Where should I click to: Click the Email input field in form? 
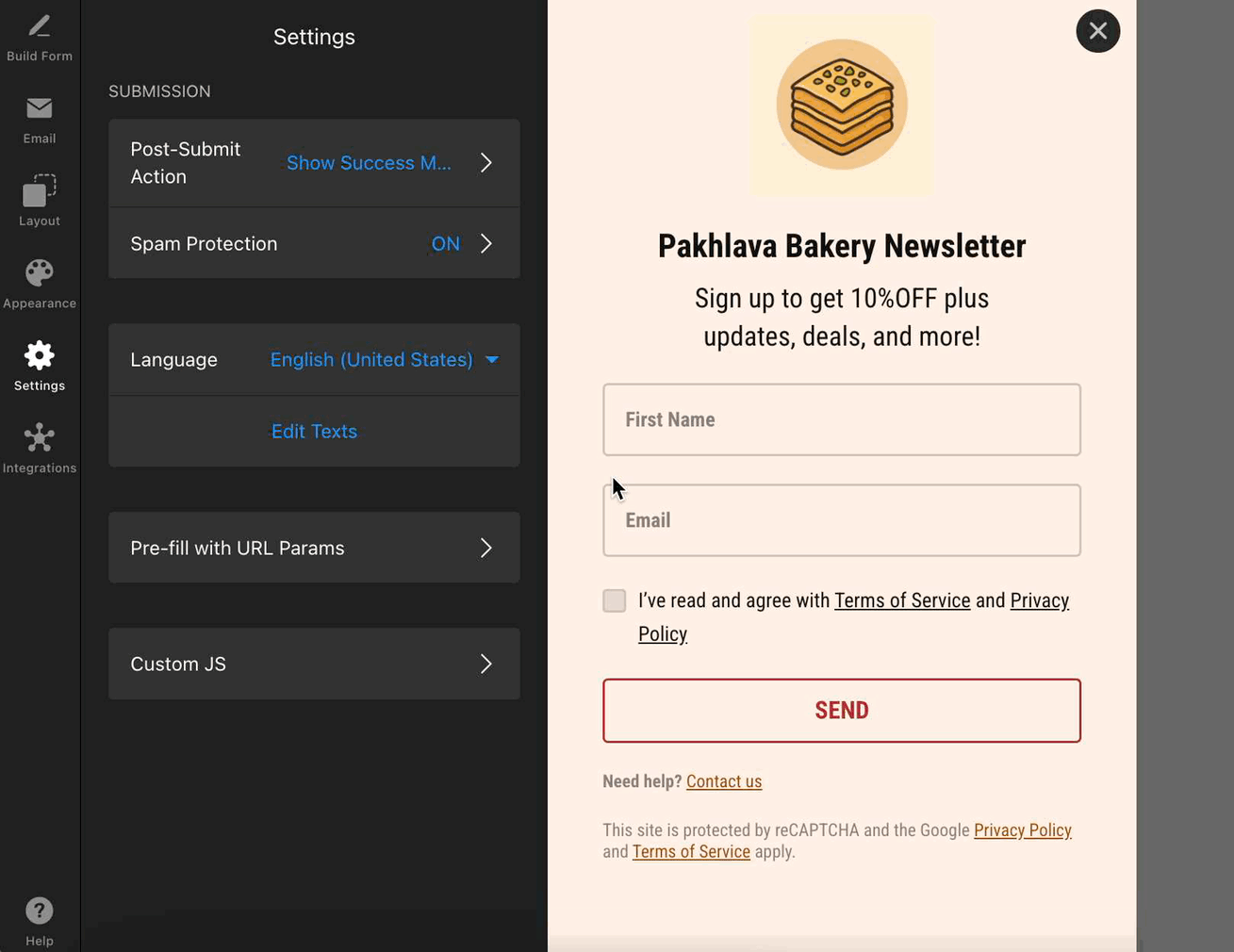pyautogui.click(x=841, y=520)
